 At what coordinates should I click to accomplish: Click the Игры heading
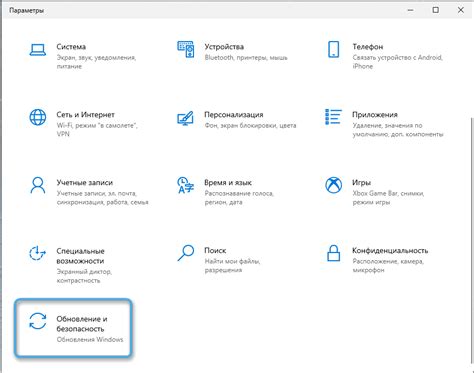coord(361,183)
